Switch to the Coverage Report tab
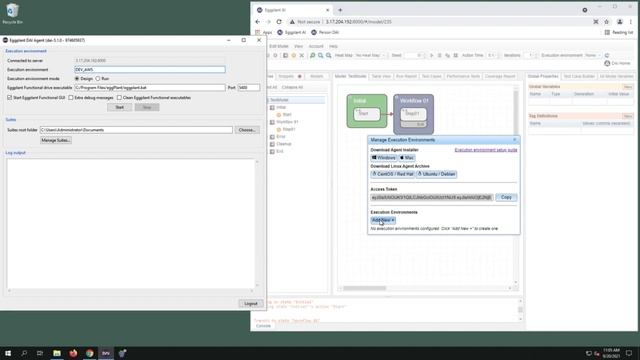Image resolution: width=640 pixels, height=360 pixels. pyautogui.click(x=500, y=76)
